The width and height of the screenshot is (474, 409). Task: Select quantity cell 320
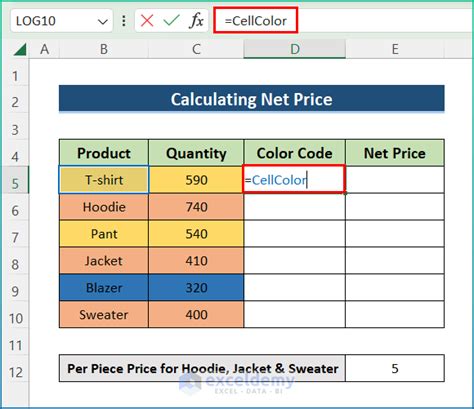[196, 288]
